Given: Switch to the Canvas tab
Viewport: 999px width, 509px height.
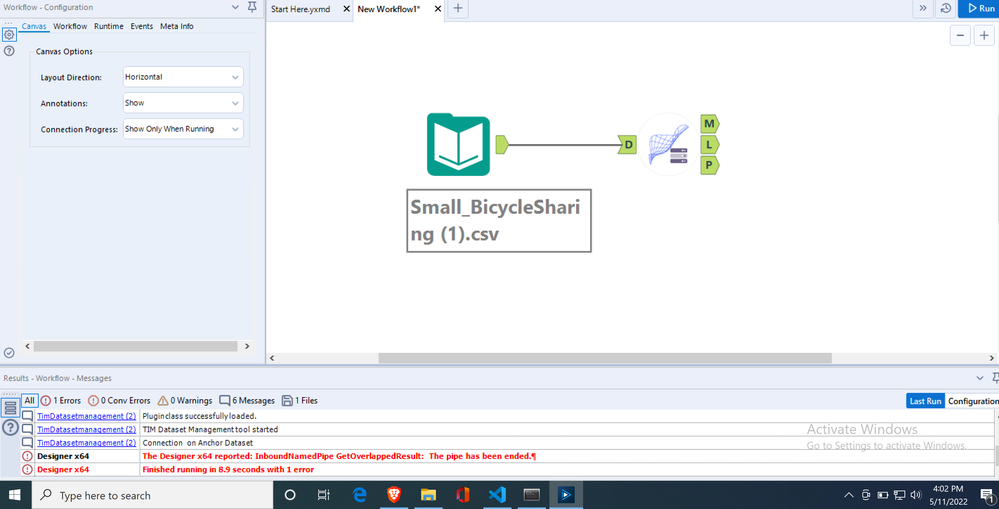Looking at the screenshot, I should coord(34,26).
